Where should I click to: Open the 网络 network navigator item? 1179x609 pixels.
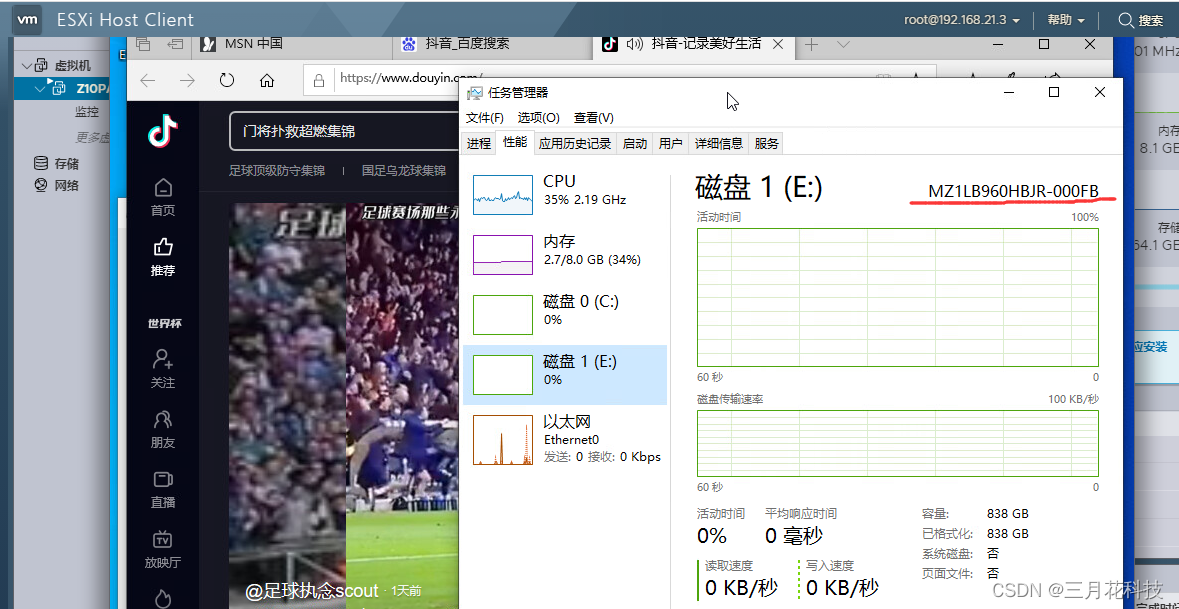click(x=67, y=185)
